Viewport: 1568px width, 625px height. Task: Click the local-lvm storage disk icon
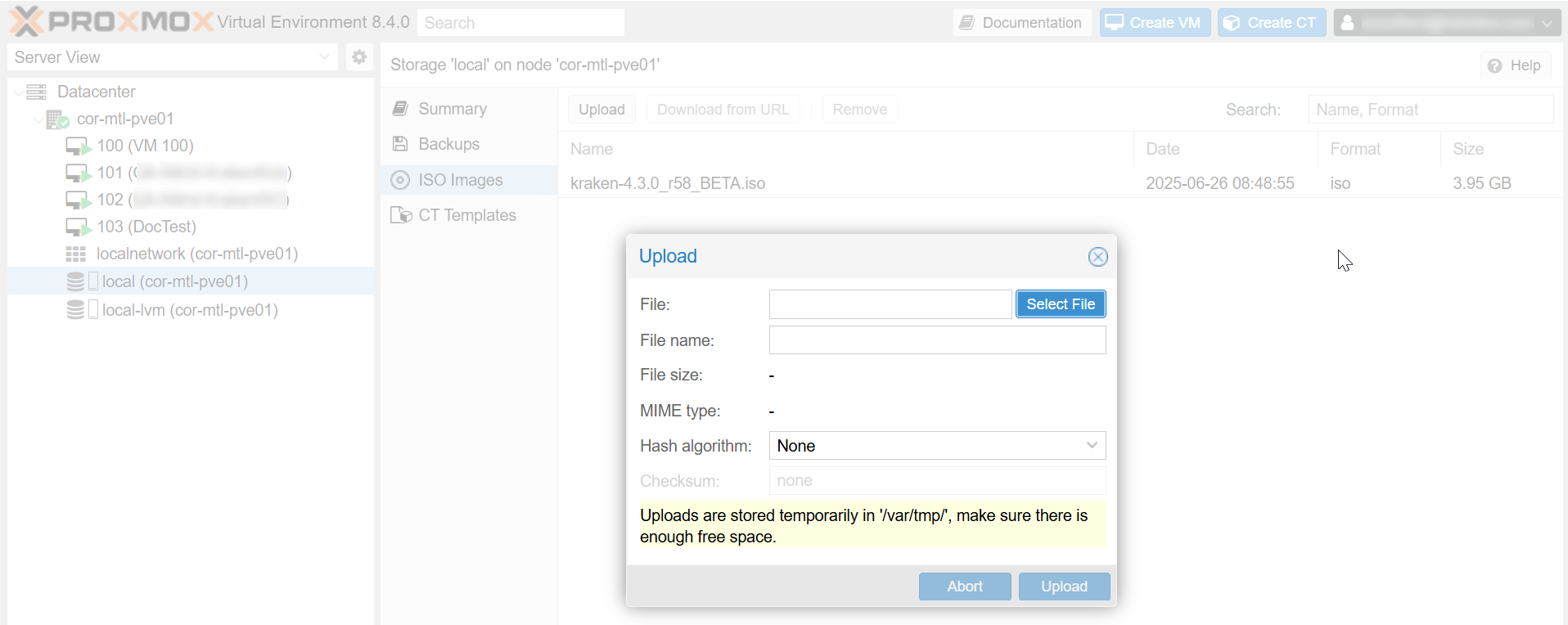pyautogui.click(x=75, y=310)
